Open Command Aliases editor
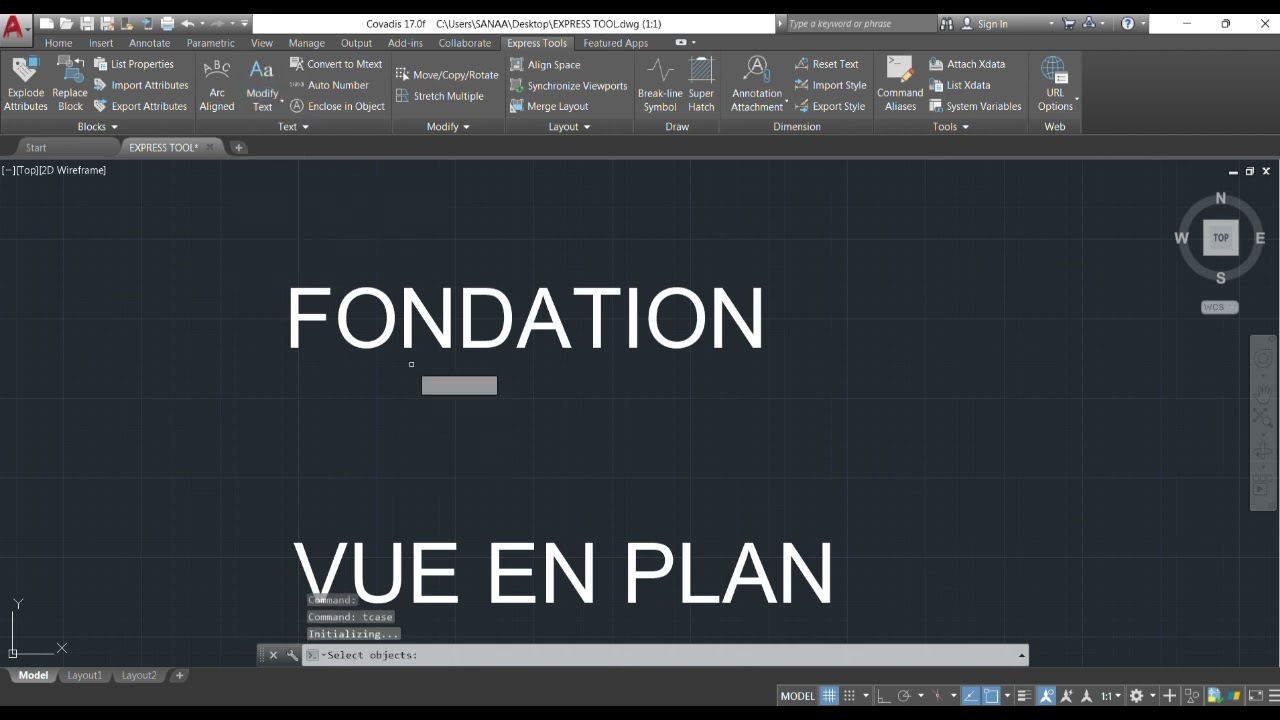Viewport: 1280px width, 720px height. tap(900, 84)
